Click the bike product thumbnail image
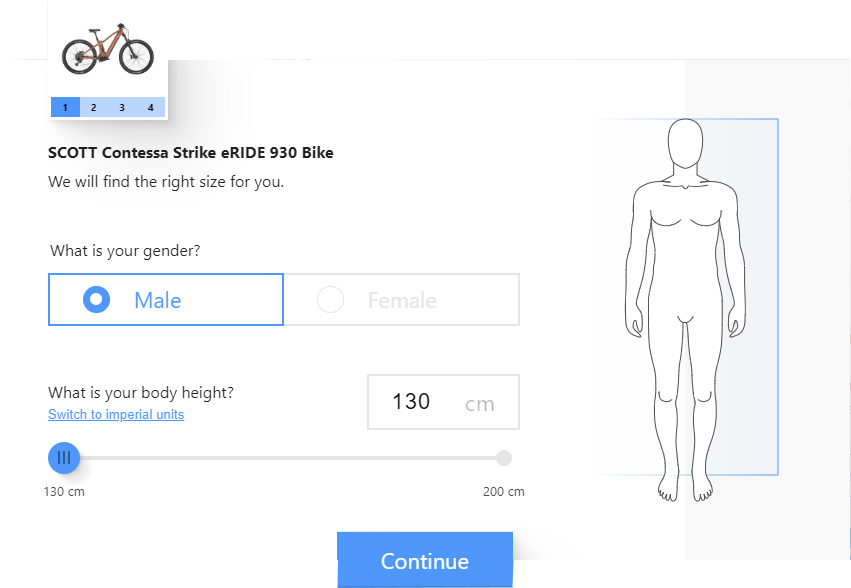851x588 pixels. coord(107,49)
